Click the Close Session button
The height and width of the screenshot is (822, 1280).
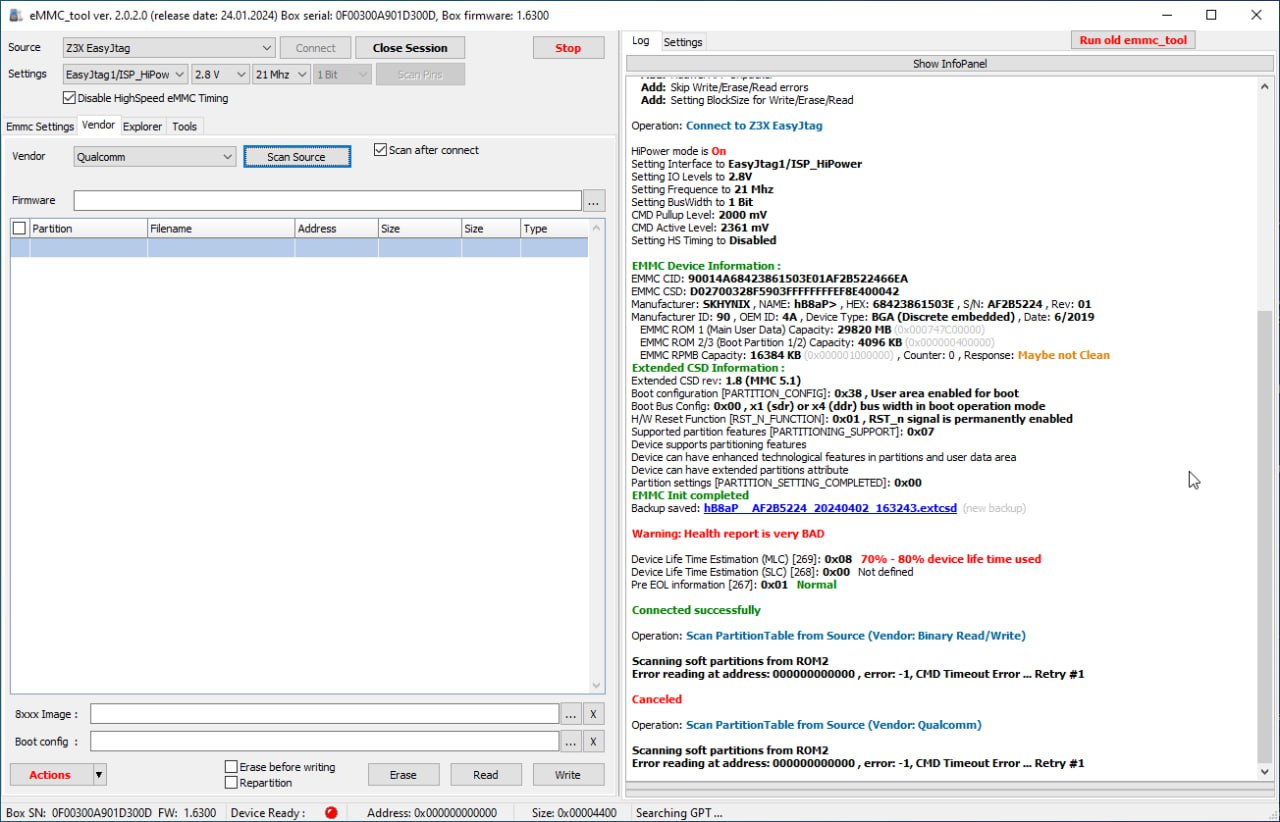(410, 48)
